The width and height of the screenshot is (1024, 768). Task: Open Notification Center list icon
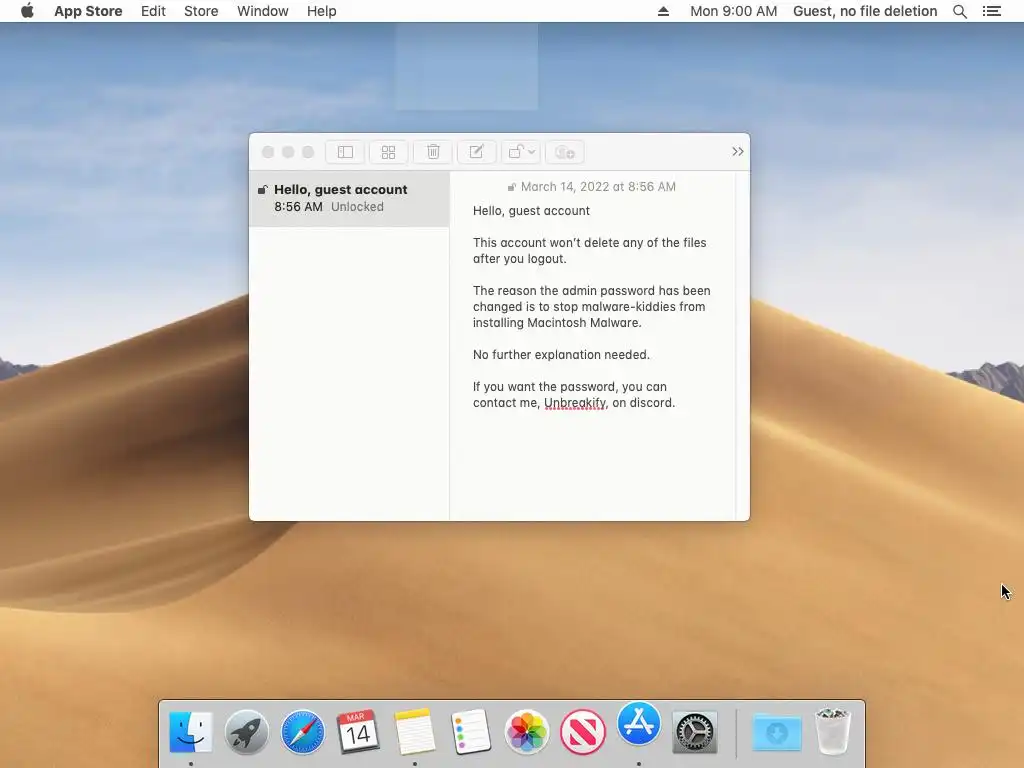coord(991,11)
